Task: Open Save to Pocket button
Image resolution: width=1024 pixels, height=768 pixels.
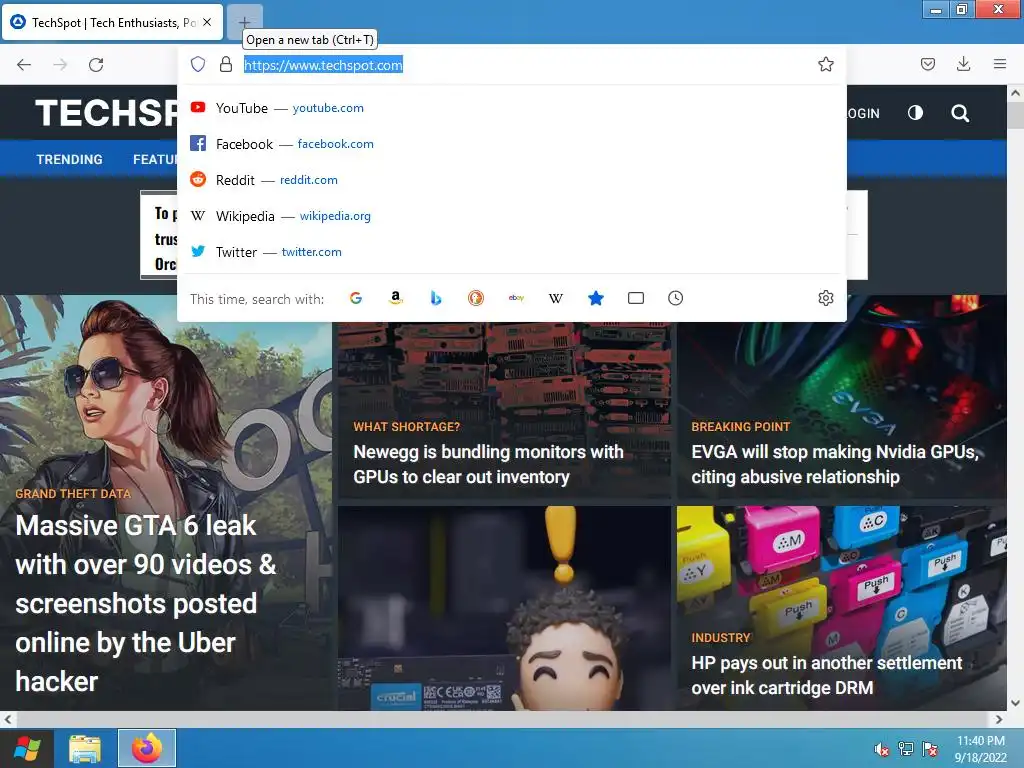Action: tap(927, 64)
